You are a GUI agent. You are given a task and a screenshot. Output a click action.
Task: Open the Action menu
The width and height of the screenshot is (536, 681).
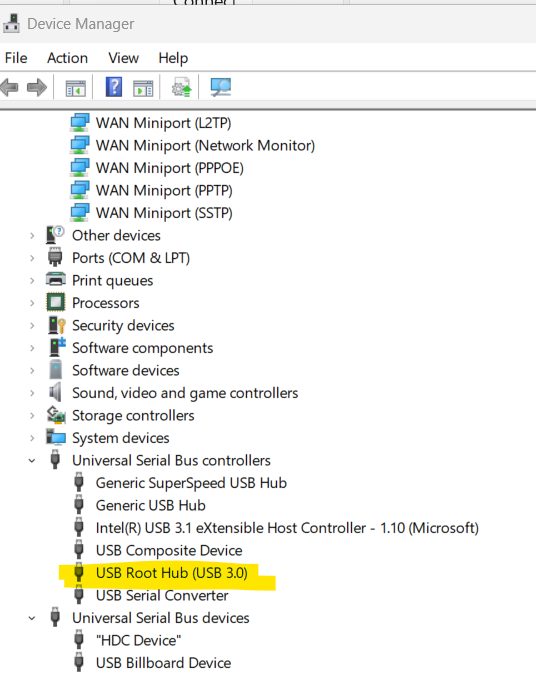tap(67, 58)
